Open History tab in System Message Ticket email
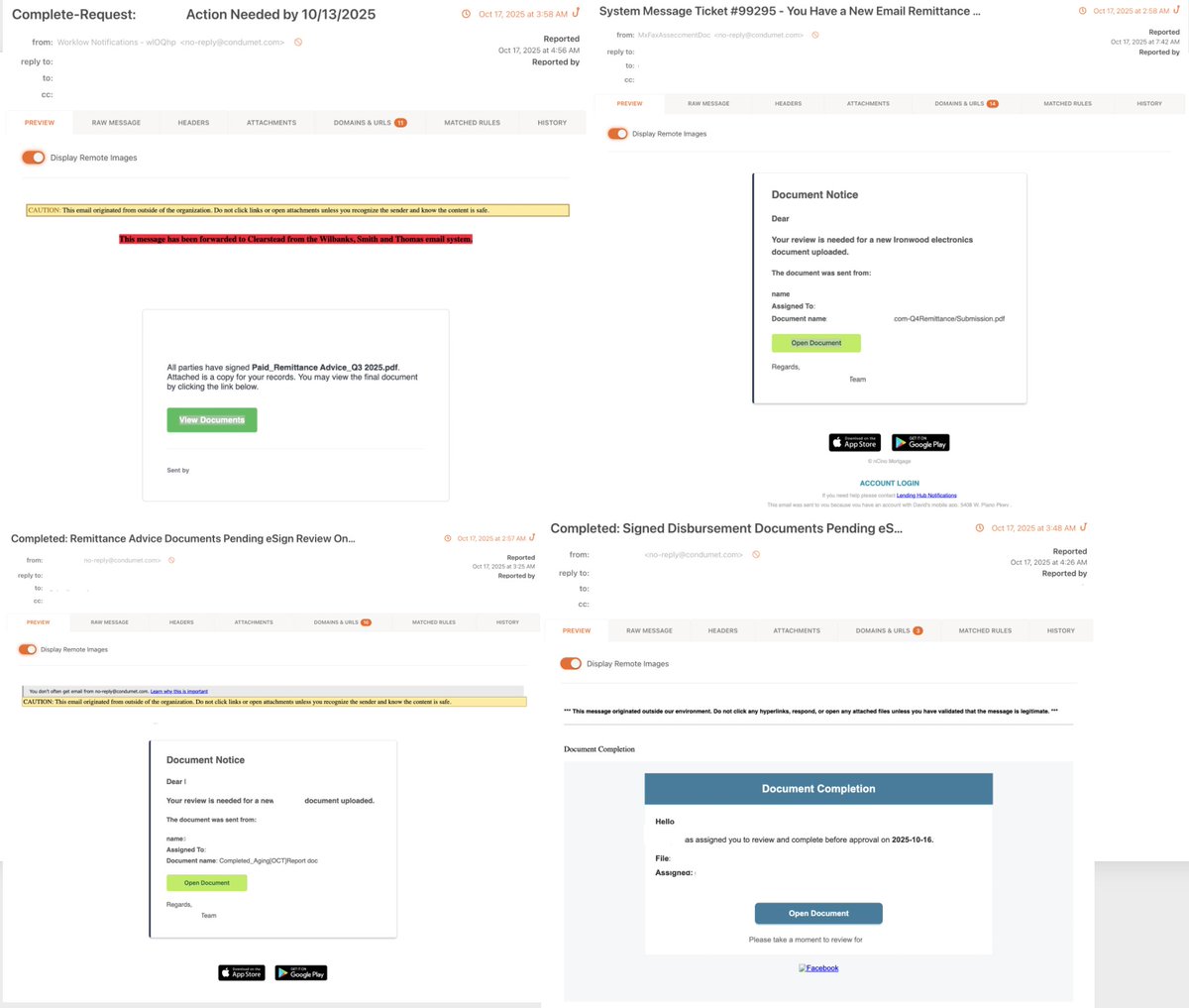The width and height of the screenshot is (1189, 1008). 1149,103
